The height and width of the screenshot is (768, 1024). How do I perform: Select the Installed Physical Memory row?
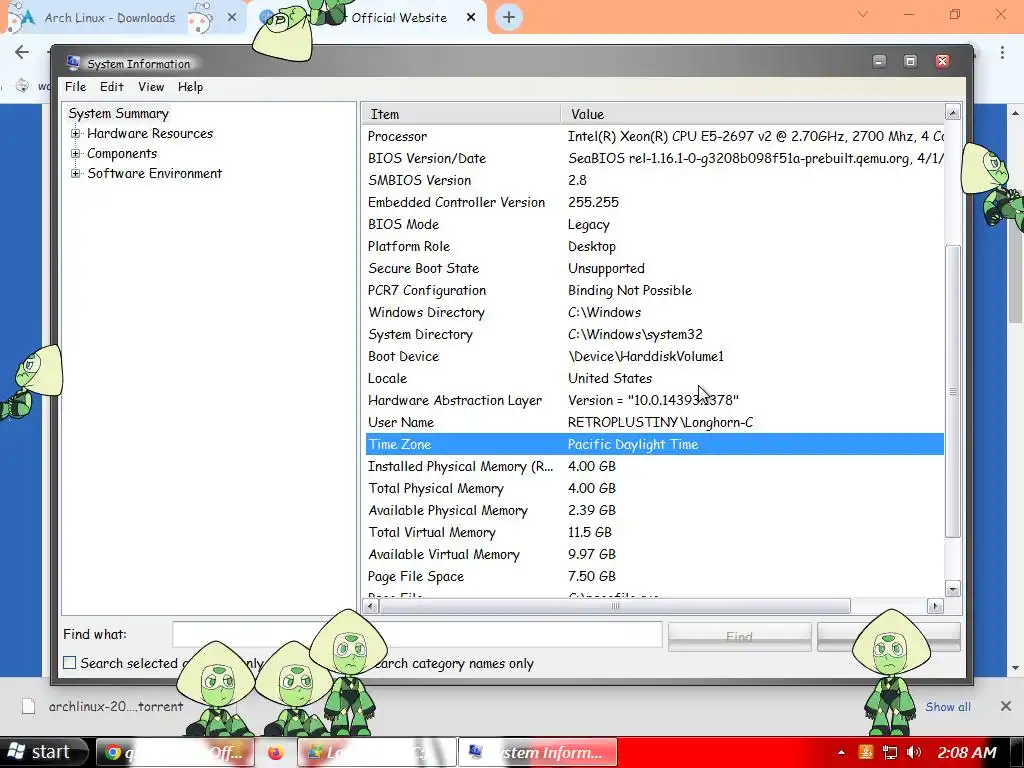653,467
